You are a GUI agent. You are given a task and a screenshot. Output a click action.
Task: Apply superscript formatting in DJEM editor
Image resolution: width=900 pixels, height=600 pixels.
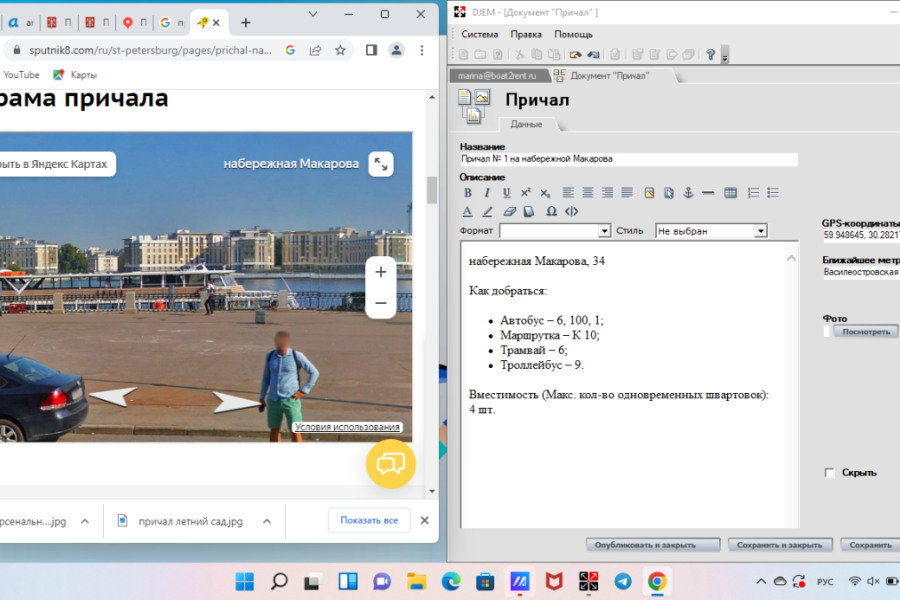pyautogui.click(x=526, y=193)
